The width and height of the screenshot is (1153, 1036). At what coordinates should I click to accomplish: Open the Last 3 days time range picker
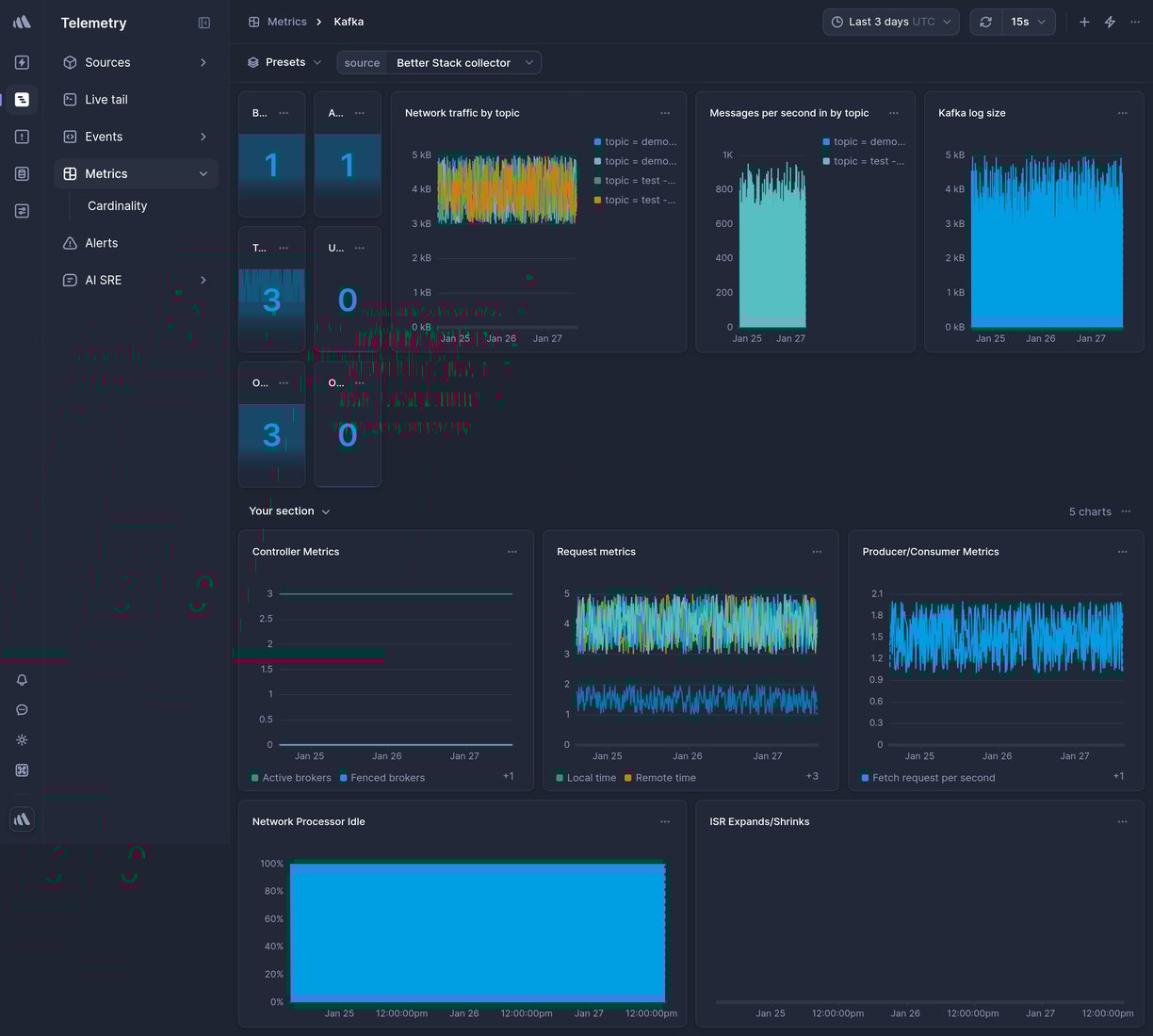pos(888,21)
